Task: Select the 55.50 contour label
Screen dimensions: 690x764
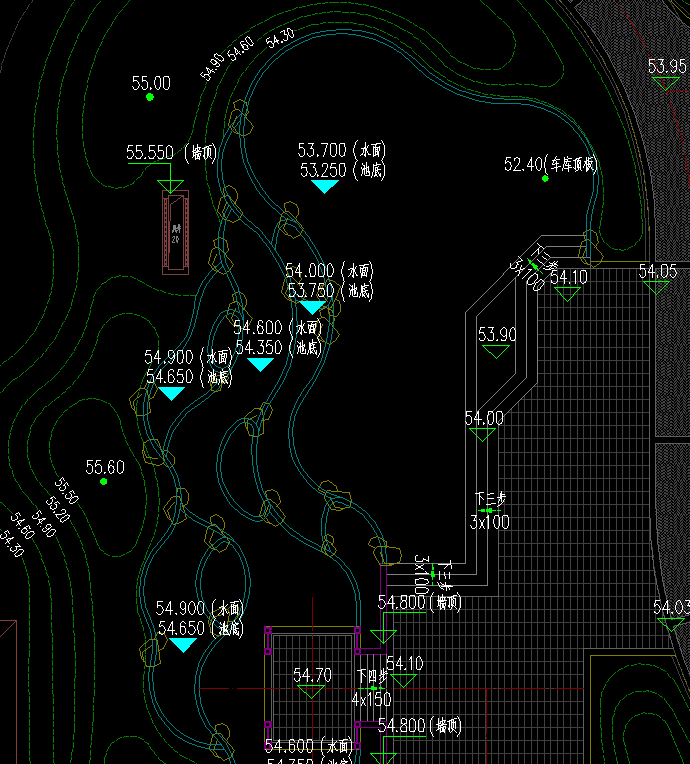Action: coord(66,491)
